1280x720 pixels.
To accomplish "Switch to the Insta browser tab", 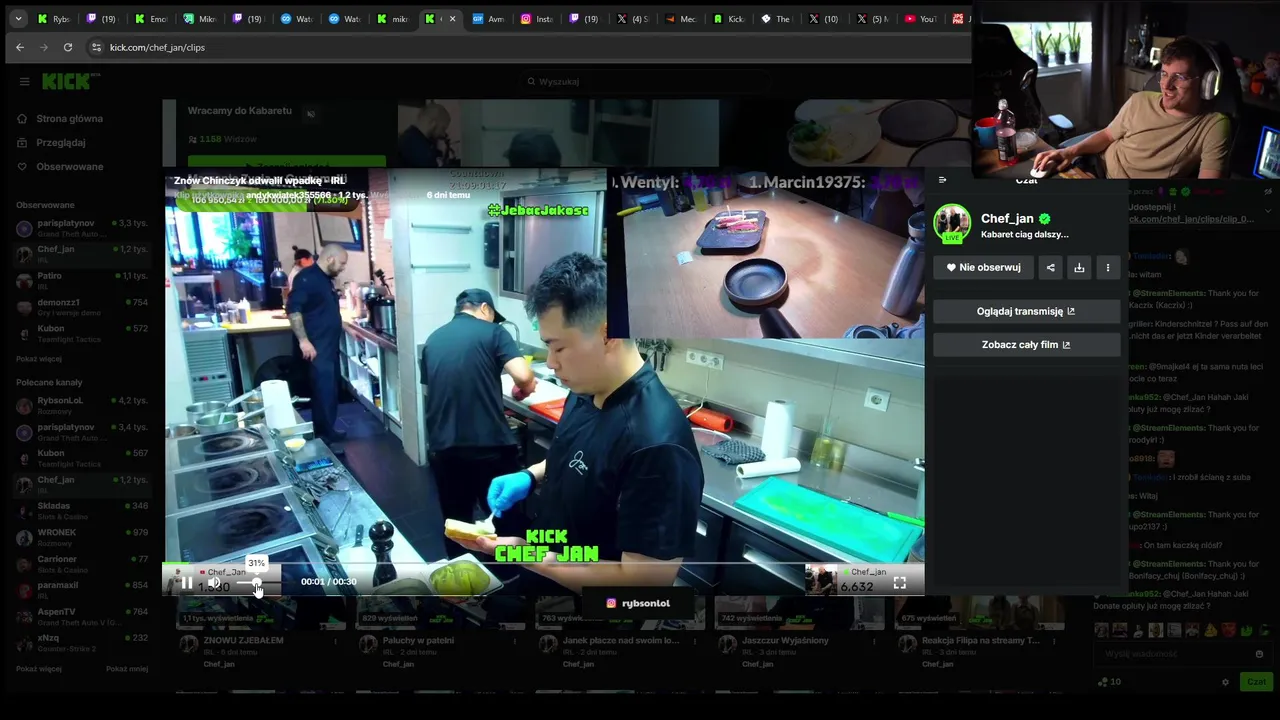I will click(x=538, y=19).
